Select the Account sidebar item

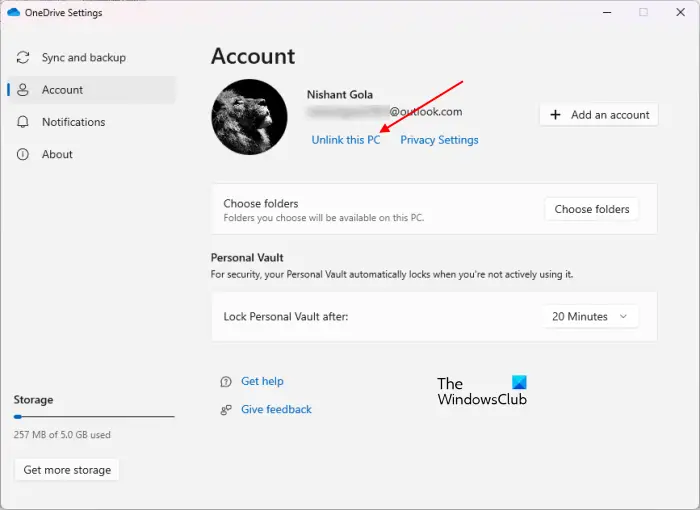(x=92, y=90)
